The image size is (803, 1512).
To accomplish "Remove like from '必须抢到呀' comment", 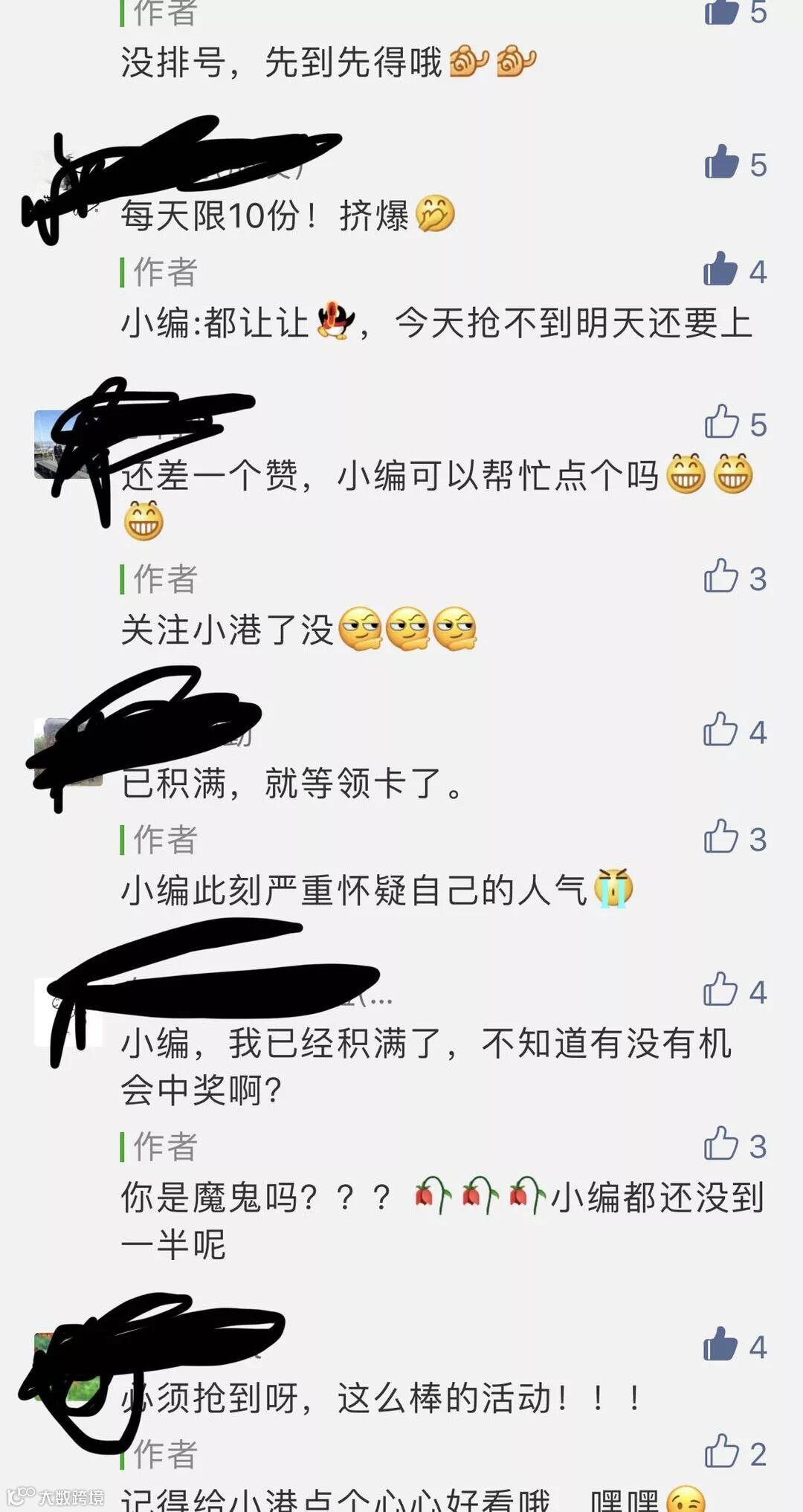I will point(720,1344).
